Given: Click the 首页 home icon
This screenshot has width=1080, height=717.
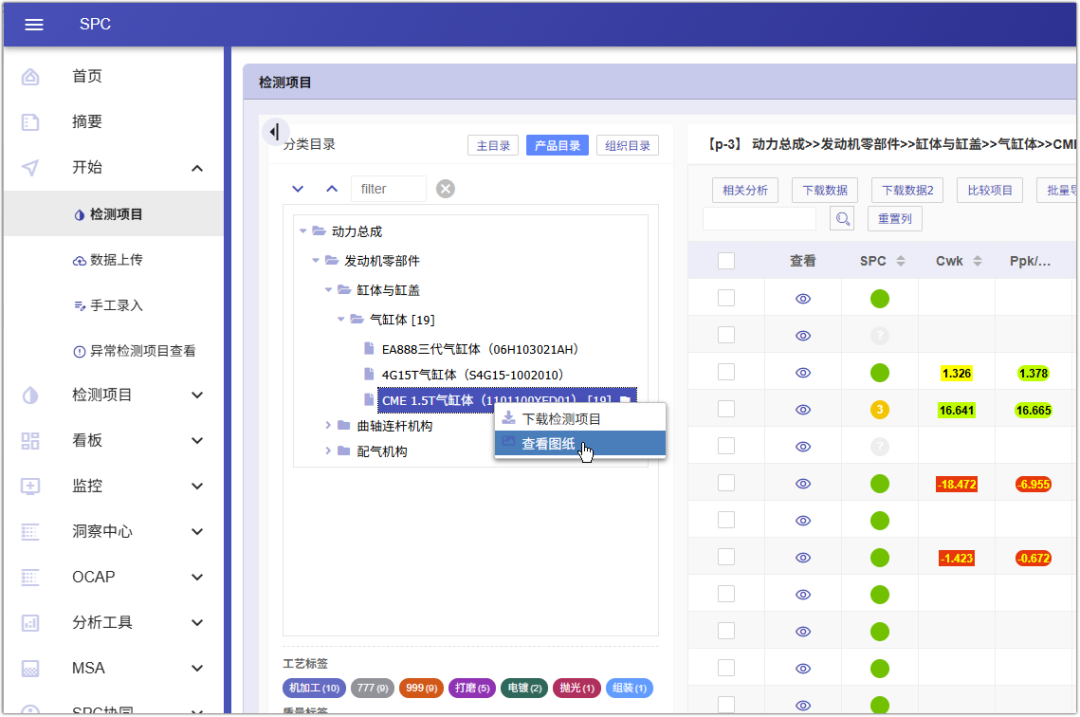Looking at the screenshot, I should (30, 76).
